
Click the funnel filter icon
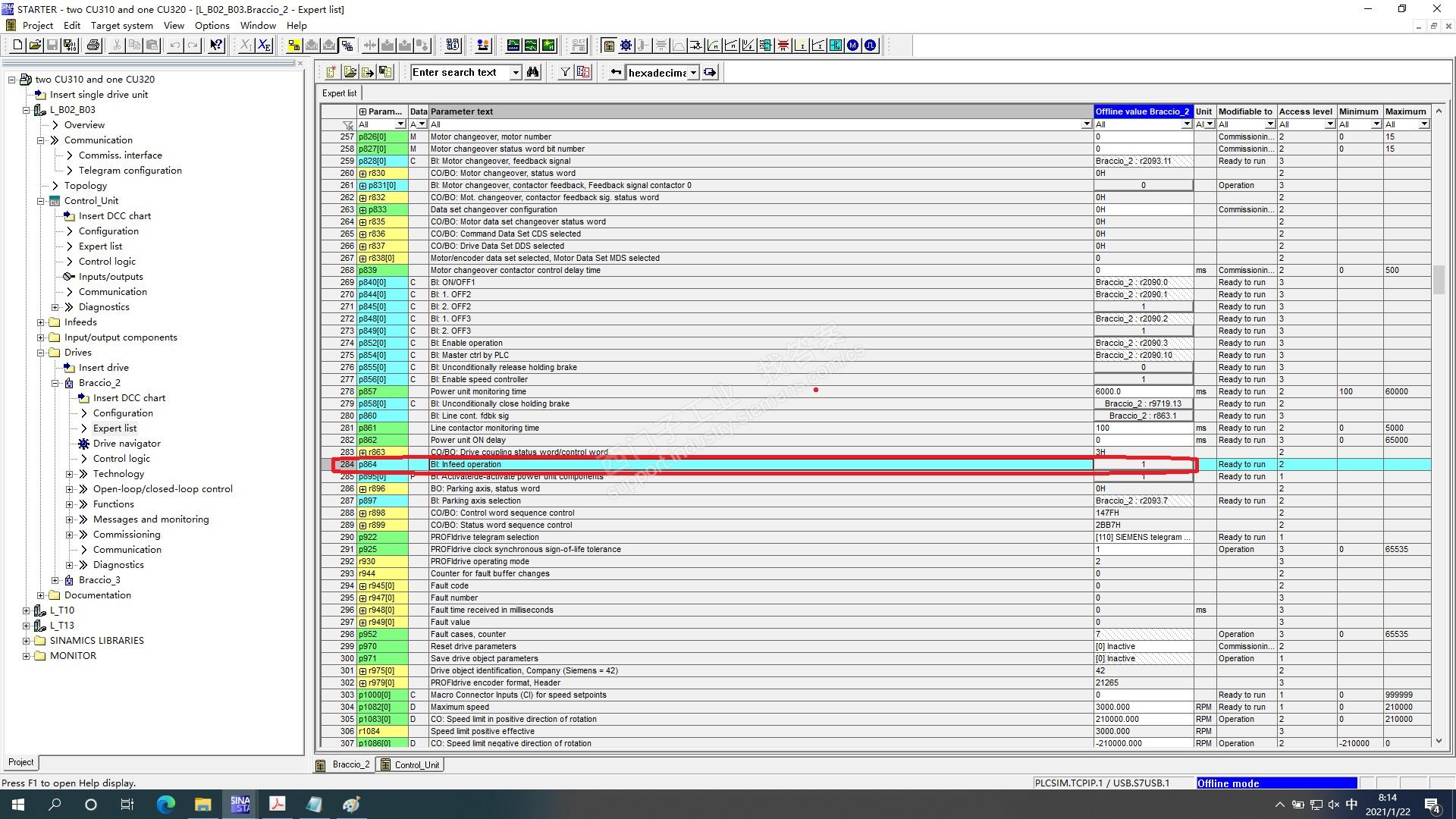[565, 72]
